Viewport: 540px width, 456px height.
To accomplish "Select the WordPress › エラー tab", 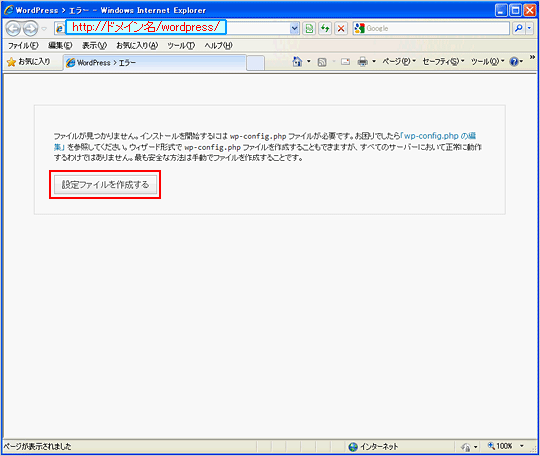I will (155, 63).
